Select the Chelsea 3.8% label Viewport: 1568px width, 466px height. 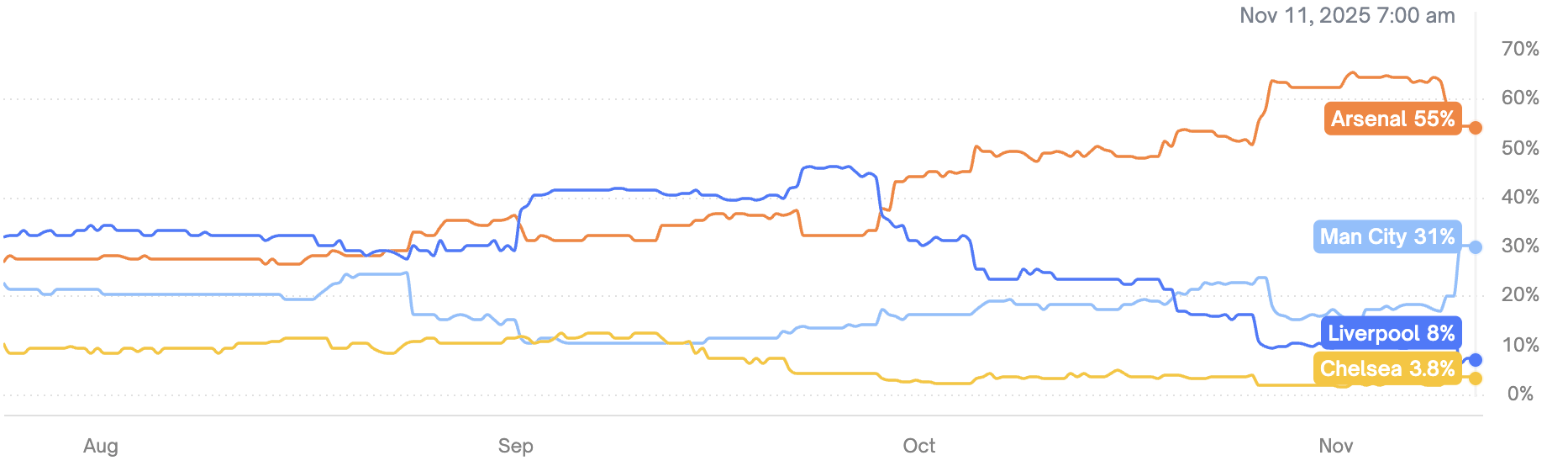click(1386, 368)
